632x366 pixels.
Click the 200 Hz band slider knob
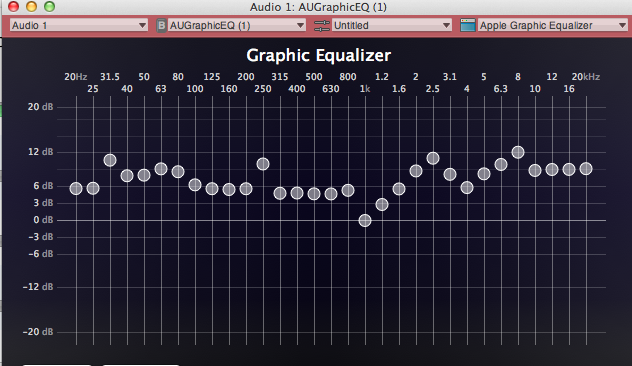pos(246,188)
